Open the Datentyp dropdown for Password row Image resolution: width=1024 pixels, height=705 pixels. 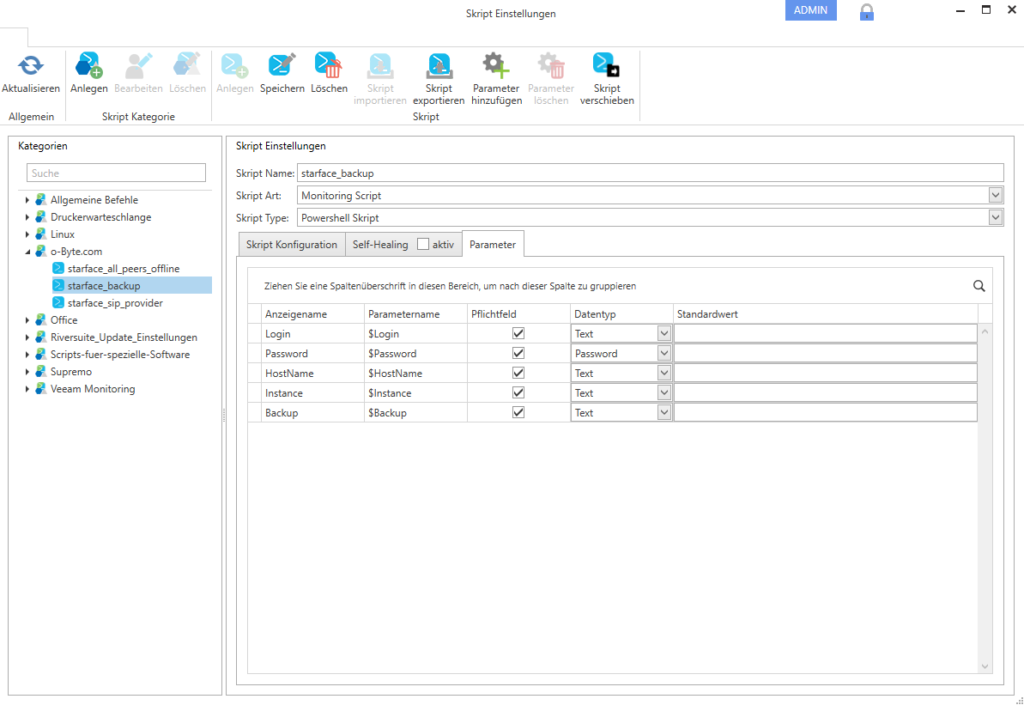coord(664,354)
